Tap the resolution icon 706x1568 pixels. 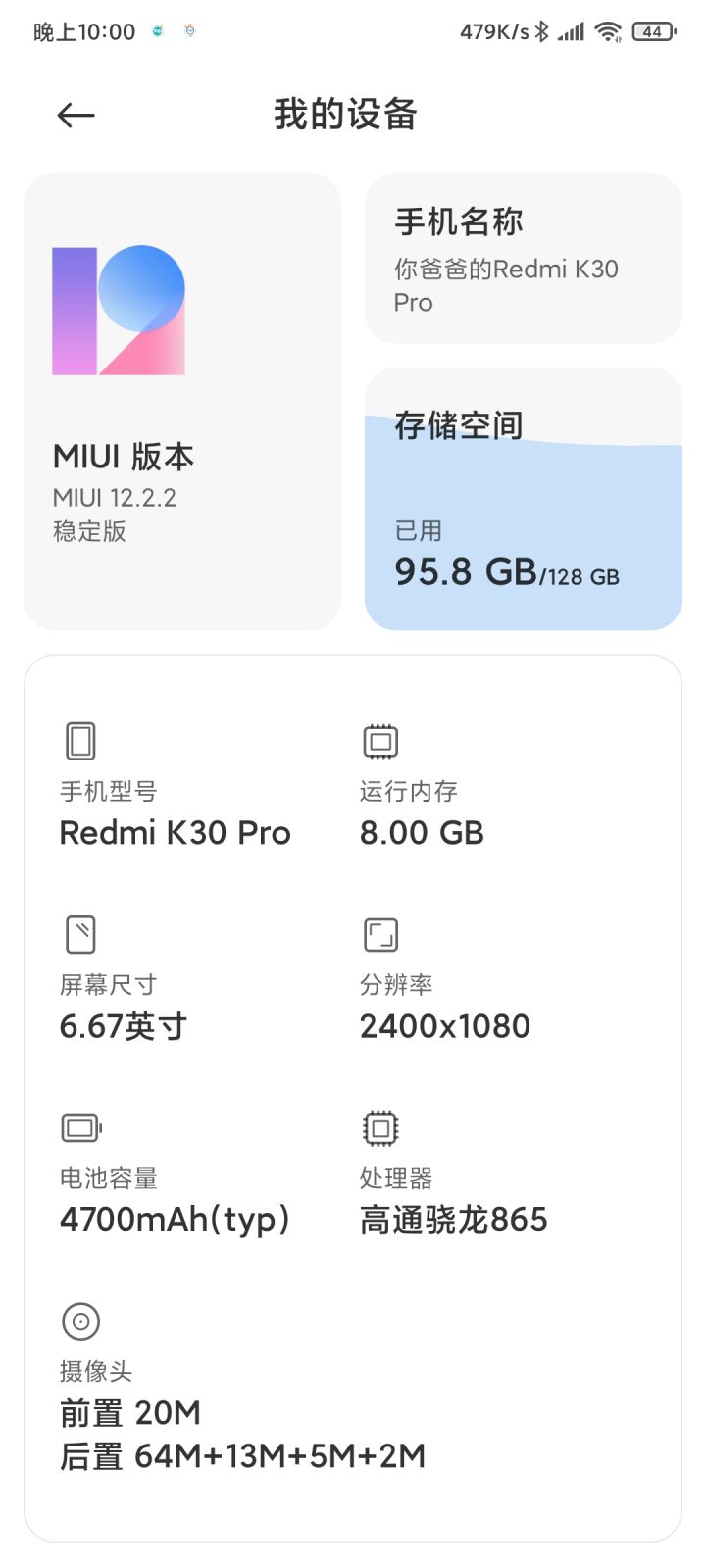coord(380,934)
